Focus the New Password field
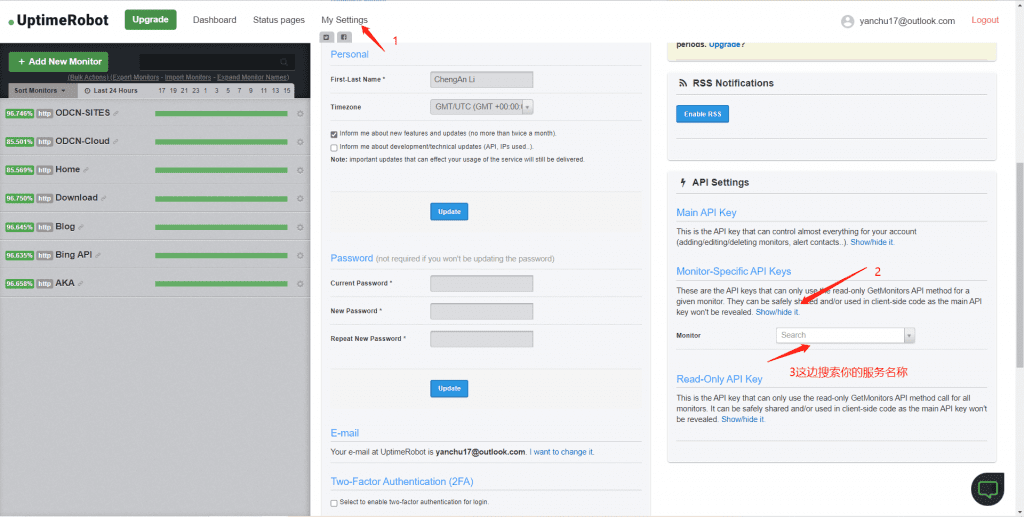 [481, 311]
